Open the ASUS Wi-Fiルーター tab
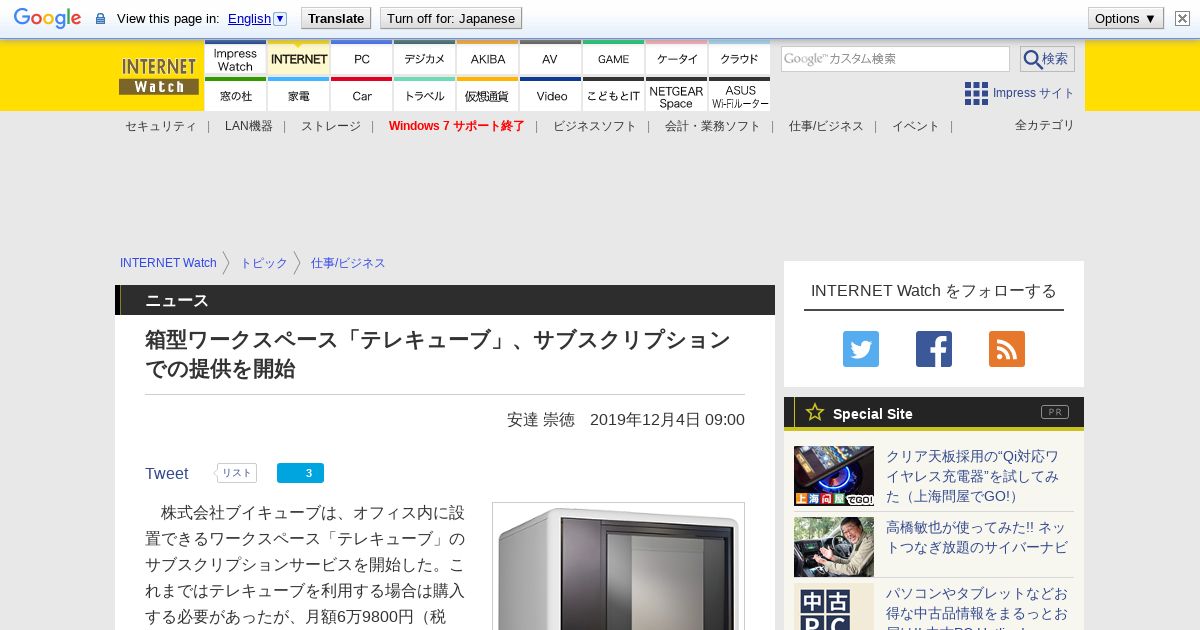This screenshot has width=1200, height=630. click(x=739, y=95)
